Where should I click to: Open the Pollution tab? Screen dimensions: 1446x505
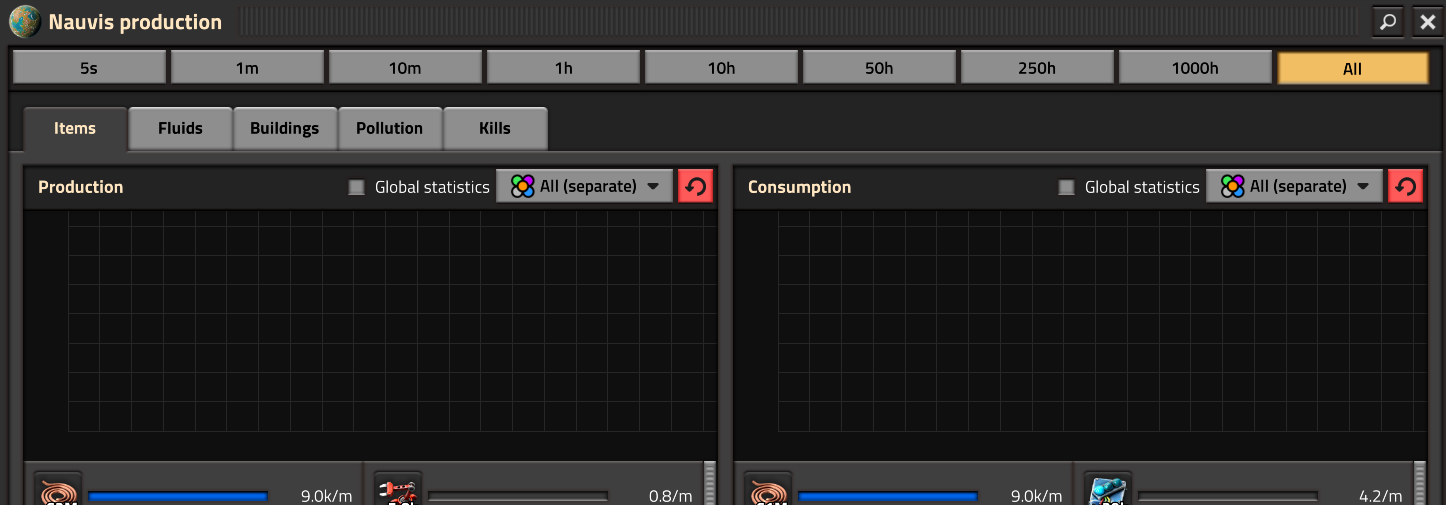[x=389, y=128]
